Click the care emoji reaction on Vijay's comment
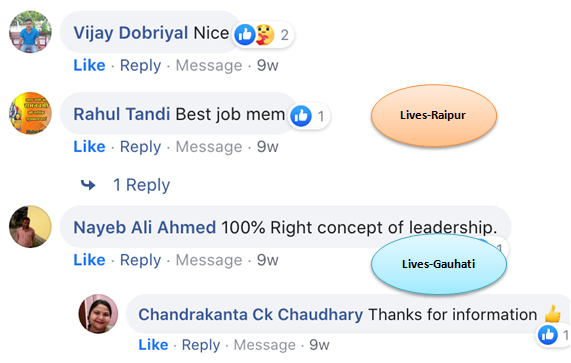Screen dimensions: 571x363 (265, 35)
